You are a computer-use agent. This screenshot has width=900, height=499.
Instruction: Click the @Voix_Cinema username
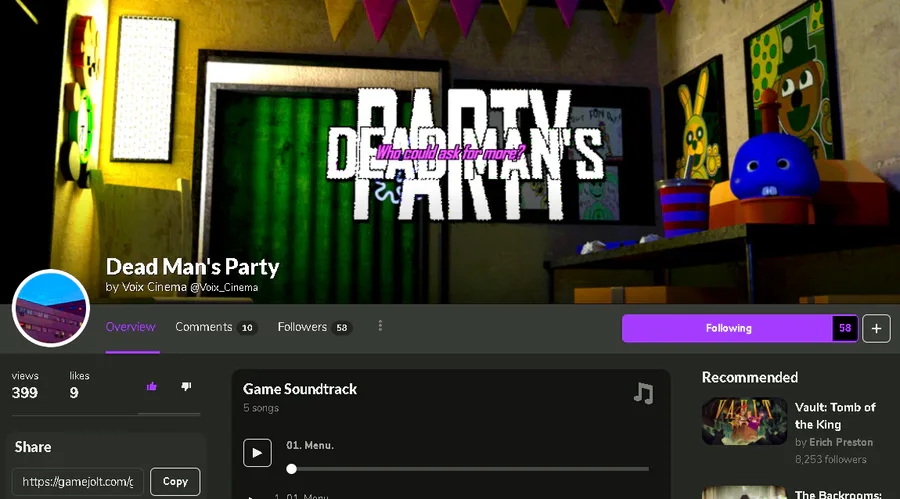coord(224,287)
